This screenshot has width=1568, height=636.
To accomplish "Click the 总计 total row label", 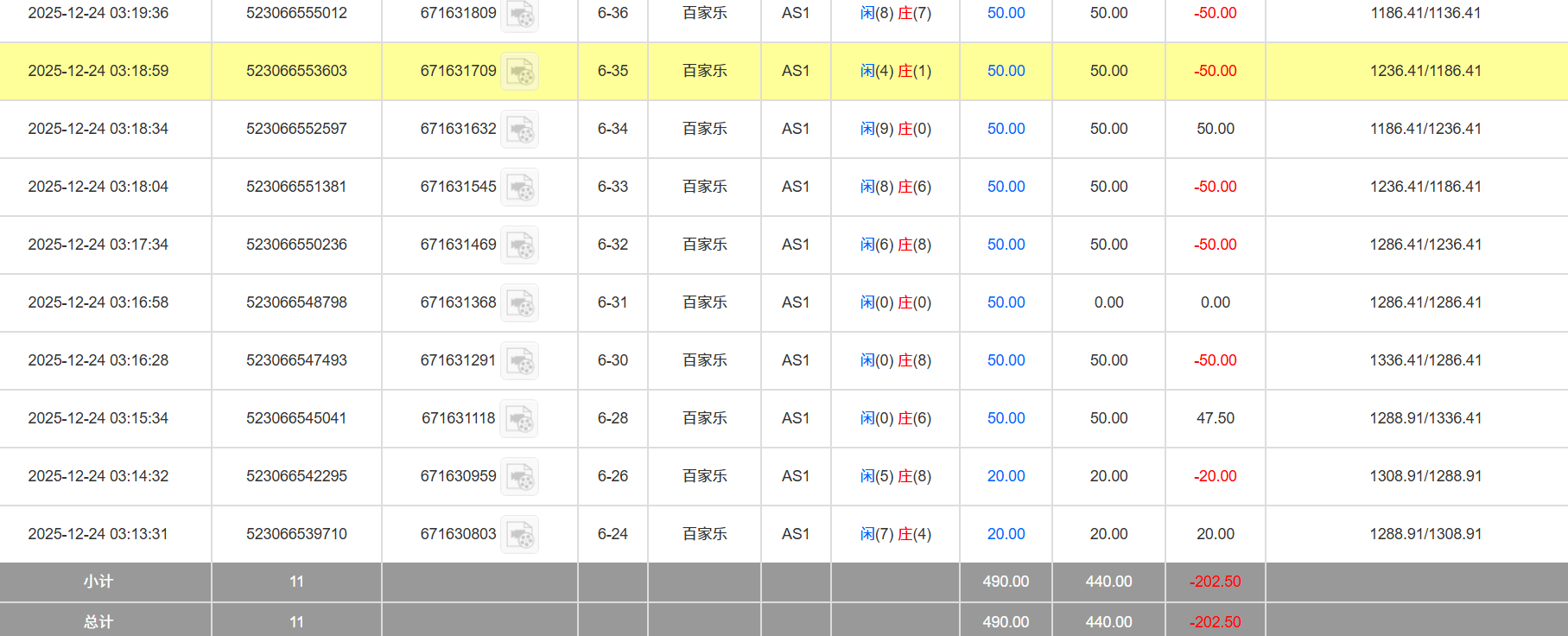I will pyautogui.click(x=98, y=622).
